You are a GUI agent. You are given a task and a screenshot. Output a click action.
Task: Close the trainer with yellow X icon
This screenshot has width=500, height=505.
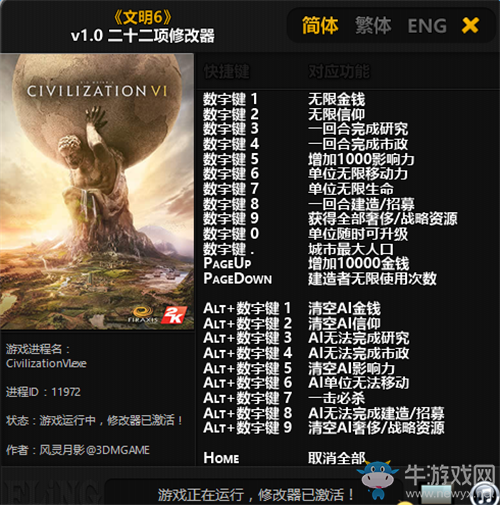pos(470,26)
